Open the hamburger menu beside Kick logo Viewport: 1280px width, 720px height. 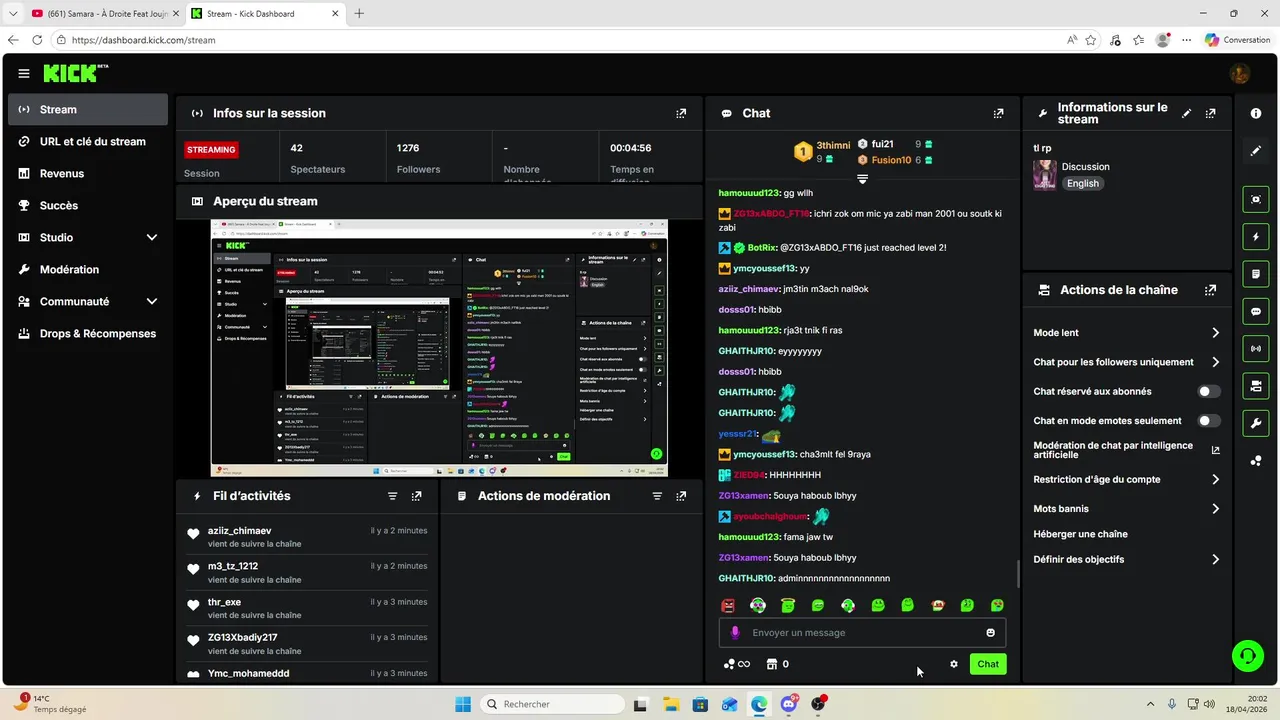point(24,73)
